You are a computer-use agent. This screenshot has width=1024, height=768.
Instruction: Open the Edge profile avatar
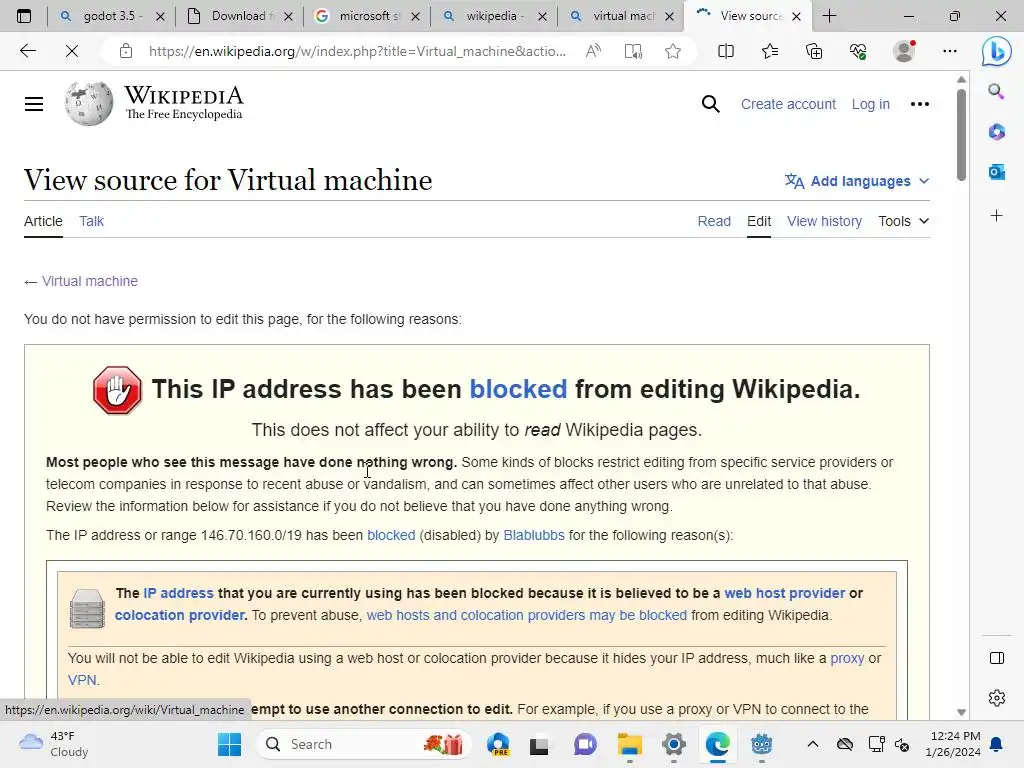[x=904, y=51]
